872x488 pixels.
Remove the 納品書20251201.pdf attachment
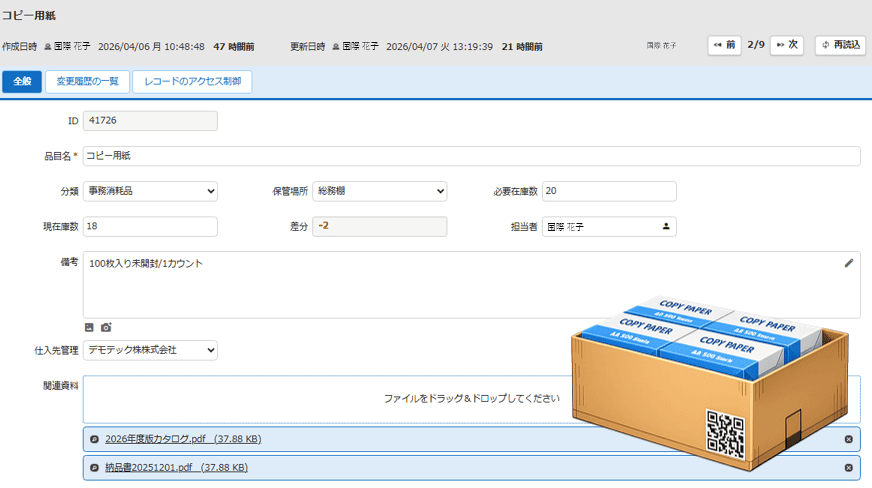[x=849, y=467]
